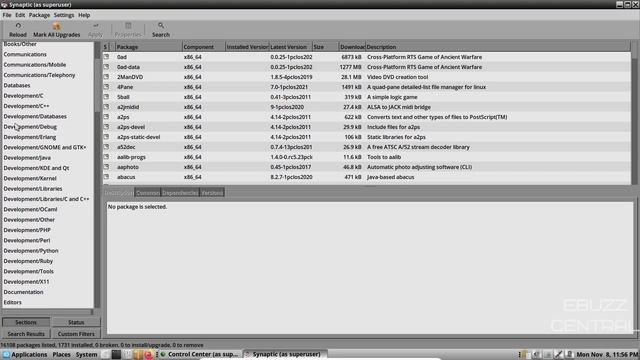Select the aalib-progs package name
This screenshot has width=640, height=360.
131,157
